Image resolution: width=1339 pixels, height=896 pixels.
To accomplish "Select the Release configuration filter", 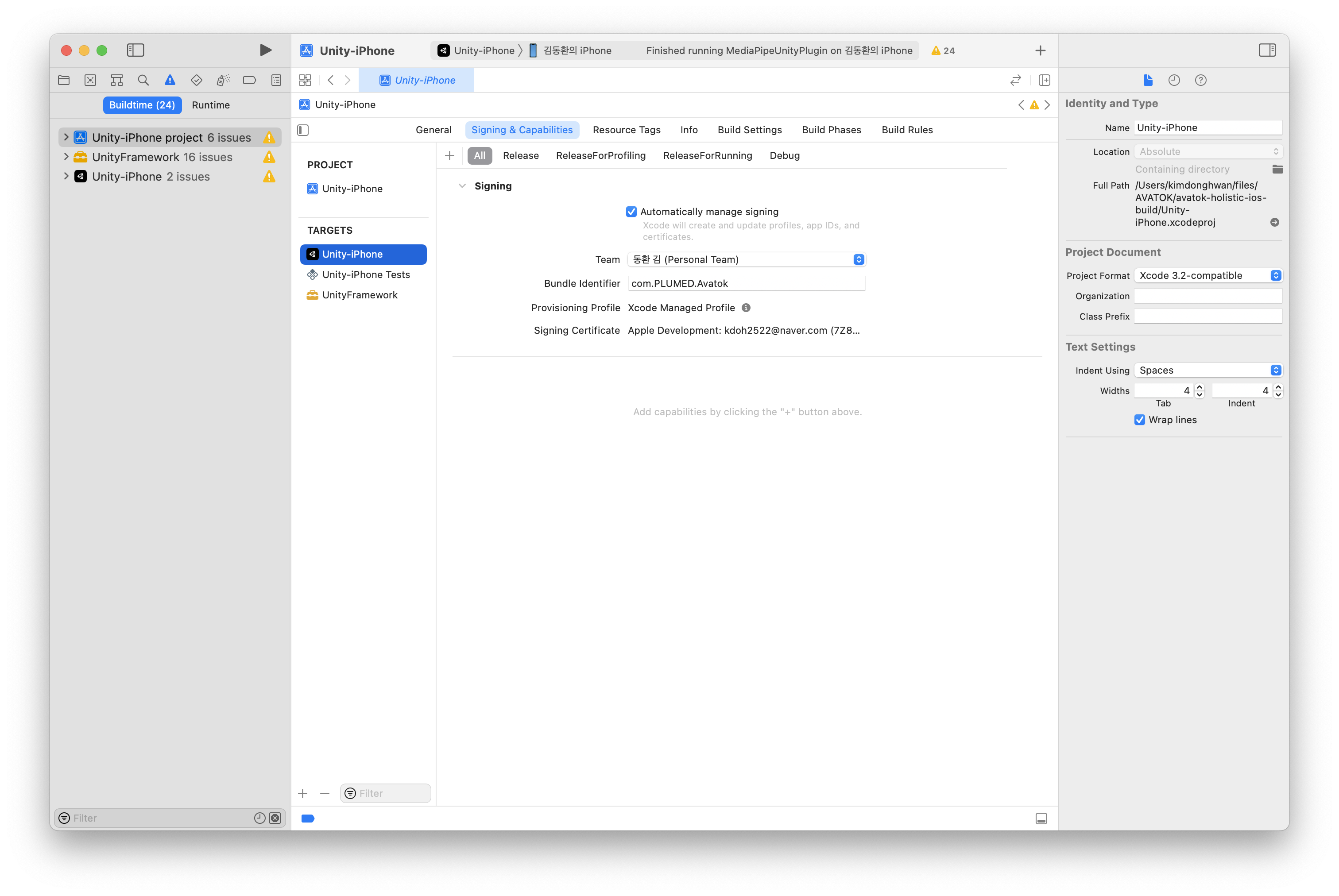I will [521, 155].
